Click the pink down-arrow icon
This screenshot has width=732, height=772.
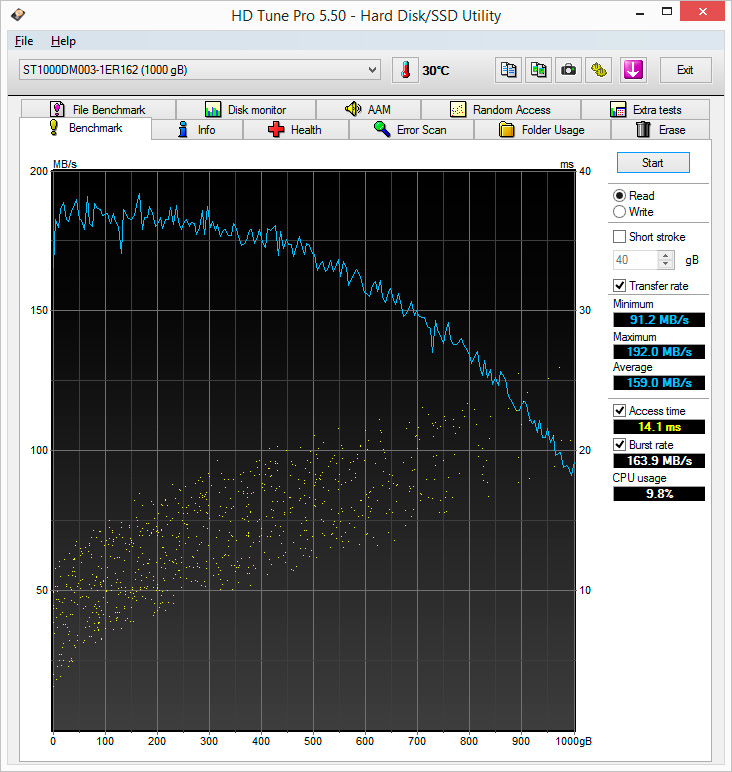point(632,70)
